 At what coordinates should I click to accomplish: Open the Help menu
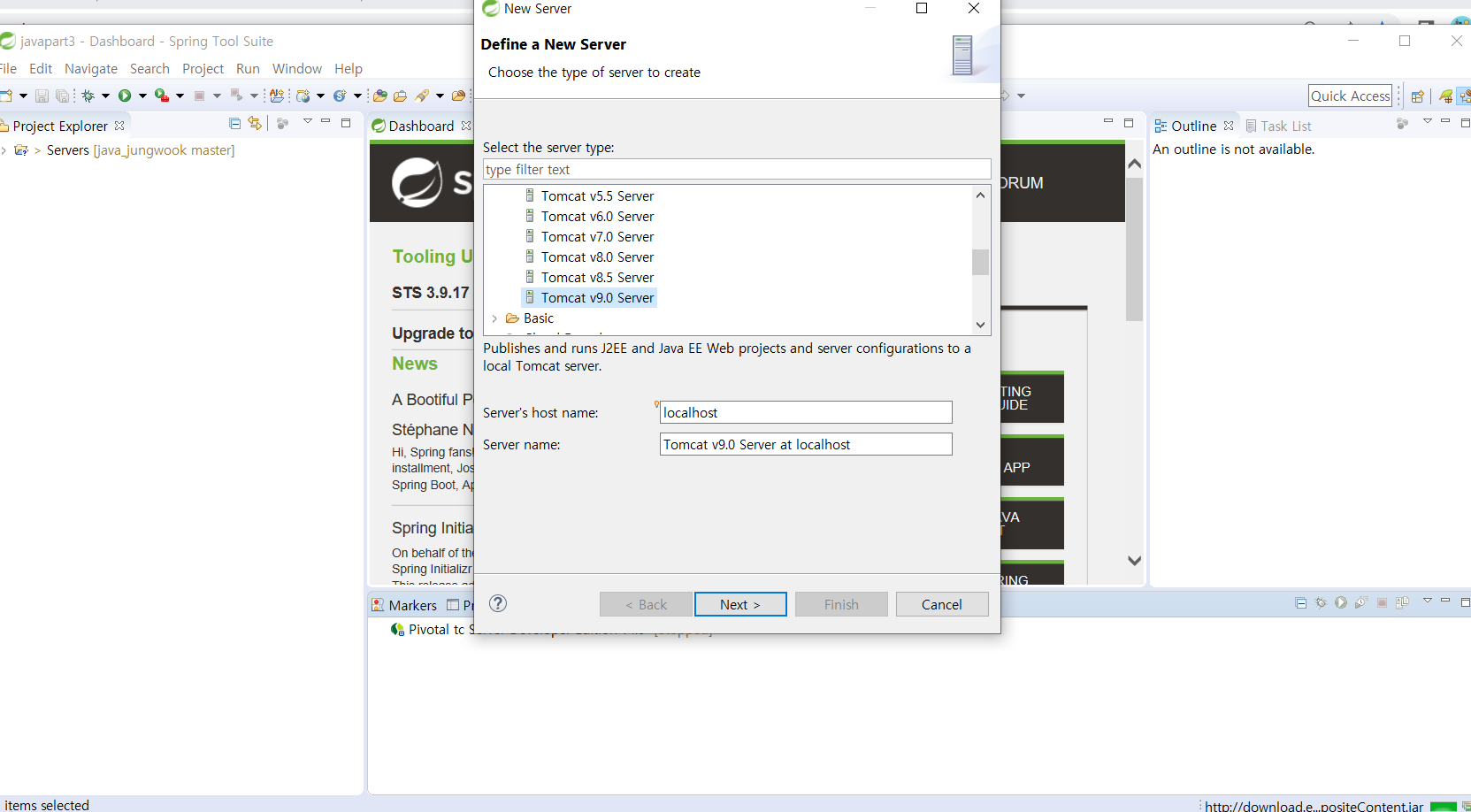349,68
